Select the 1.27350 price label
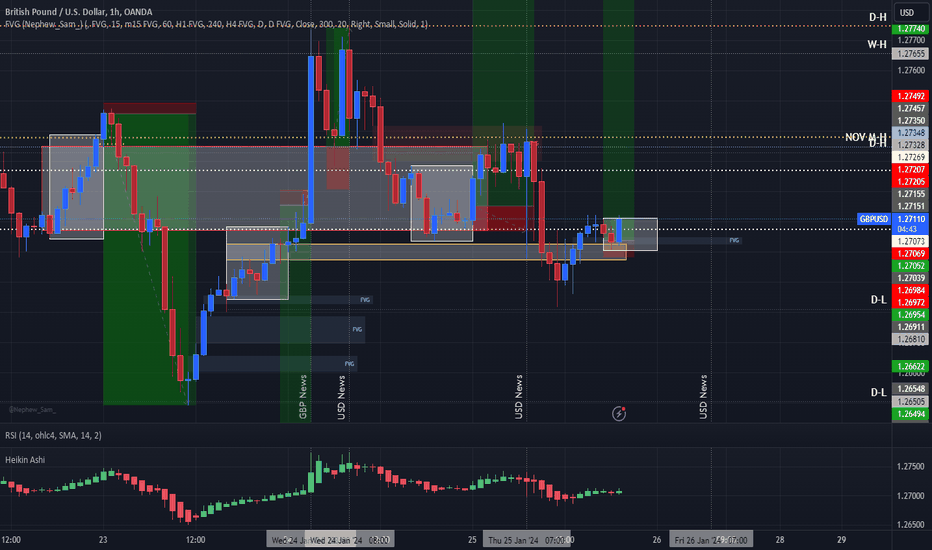Viewport: 932px width, 550px height. [x=911, y=120]
